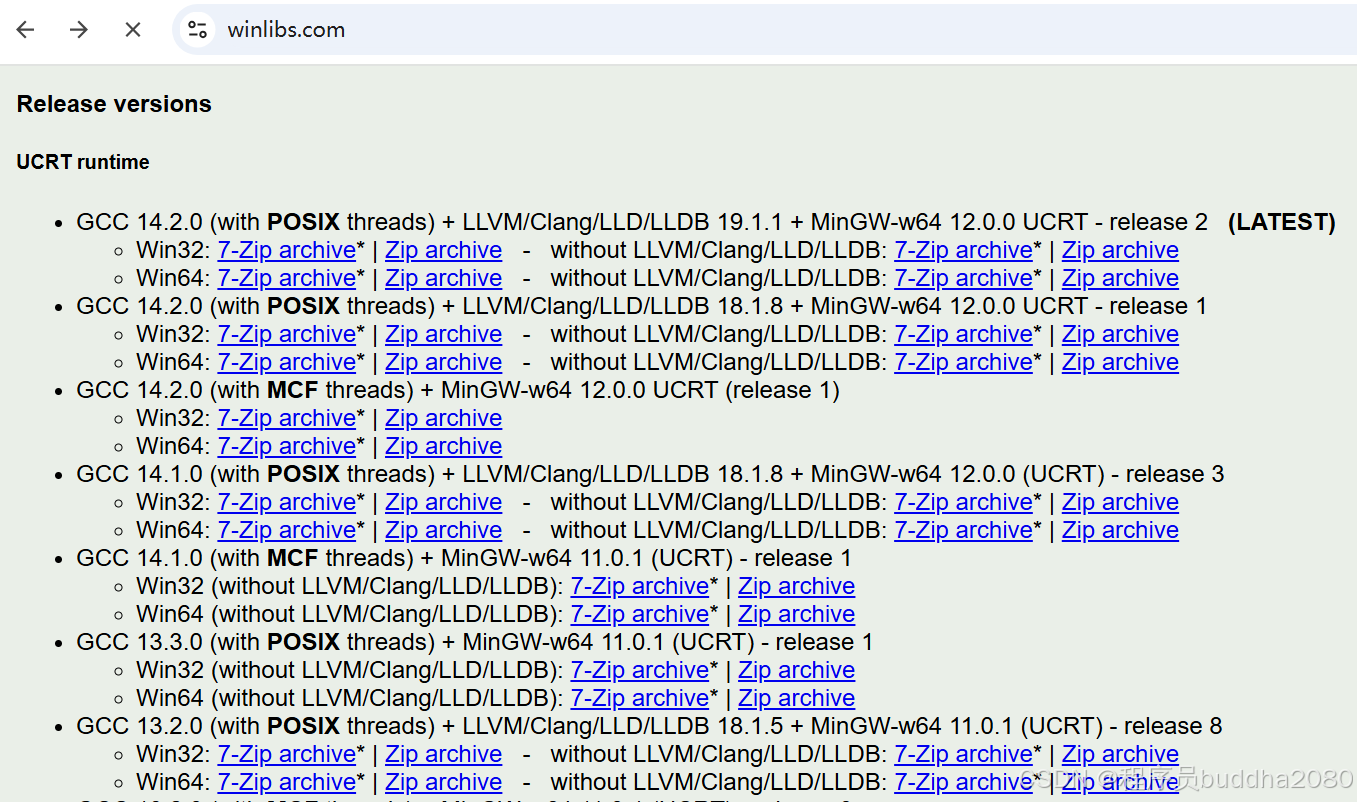
Task: Get Win32 Zip without LLVM, GCC 14.1.0 release 3
Action: (1121, 502)
